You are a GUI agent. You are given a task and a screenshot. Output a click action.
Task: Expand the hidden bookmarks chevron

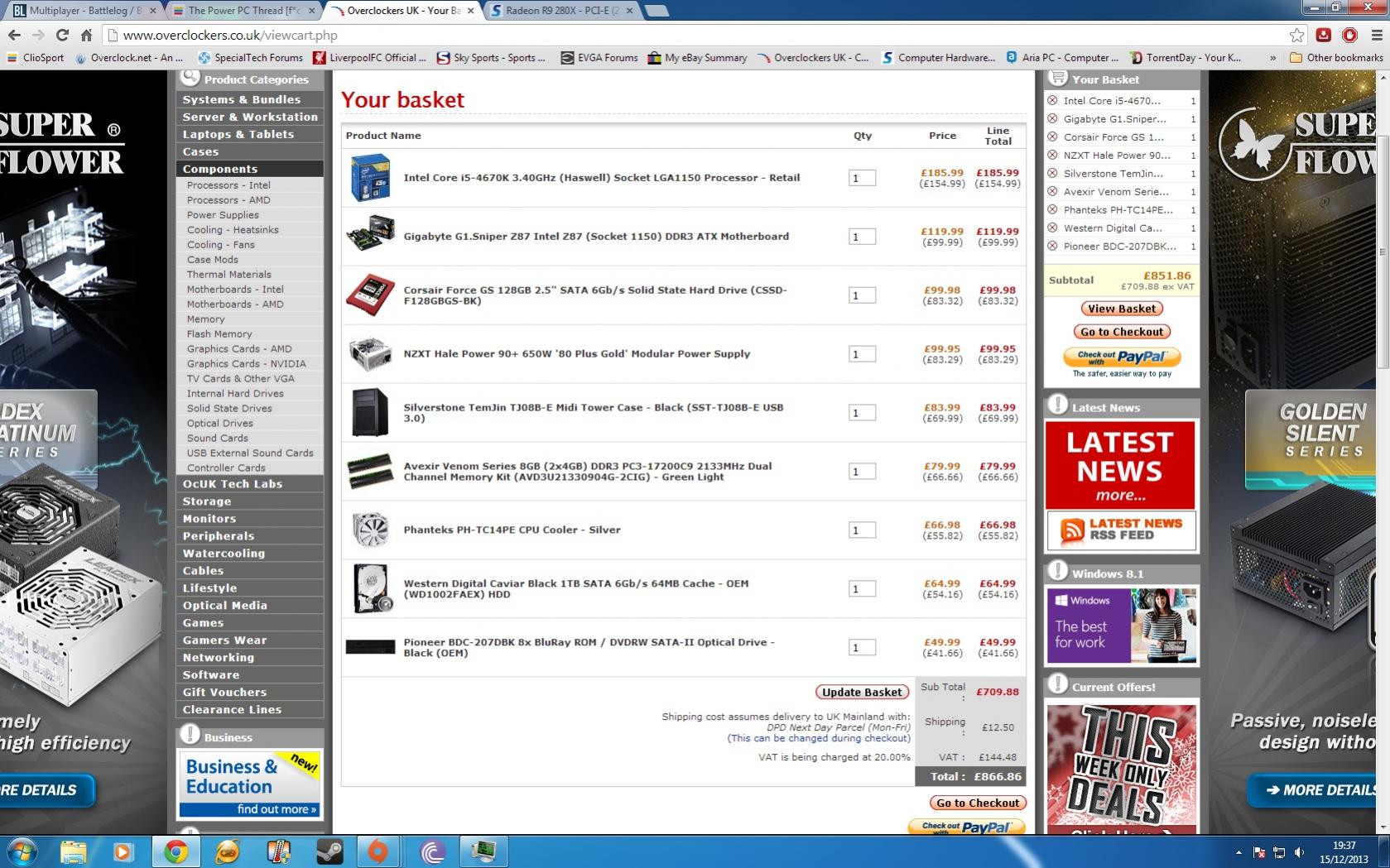click(x=1272, y=58)
